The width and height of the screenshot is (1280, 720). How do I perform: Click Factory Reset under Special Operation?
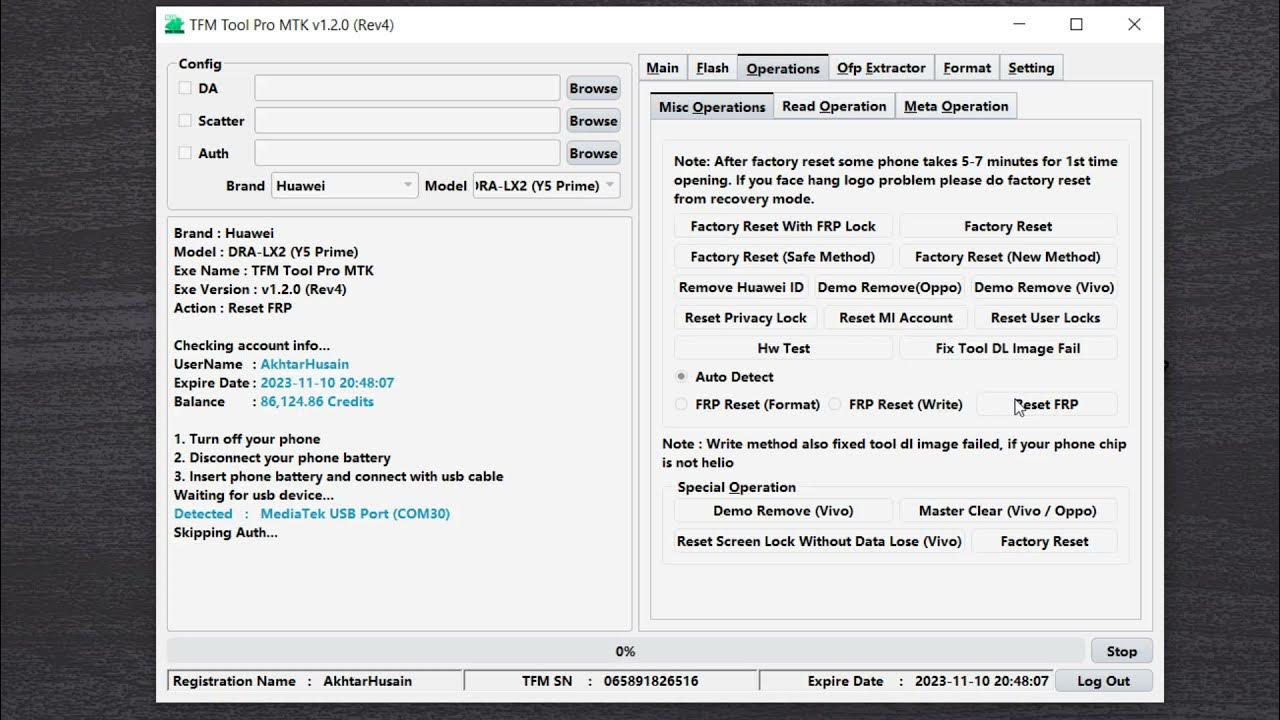click(1044, 541)
